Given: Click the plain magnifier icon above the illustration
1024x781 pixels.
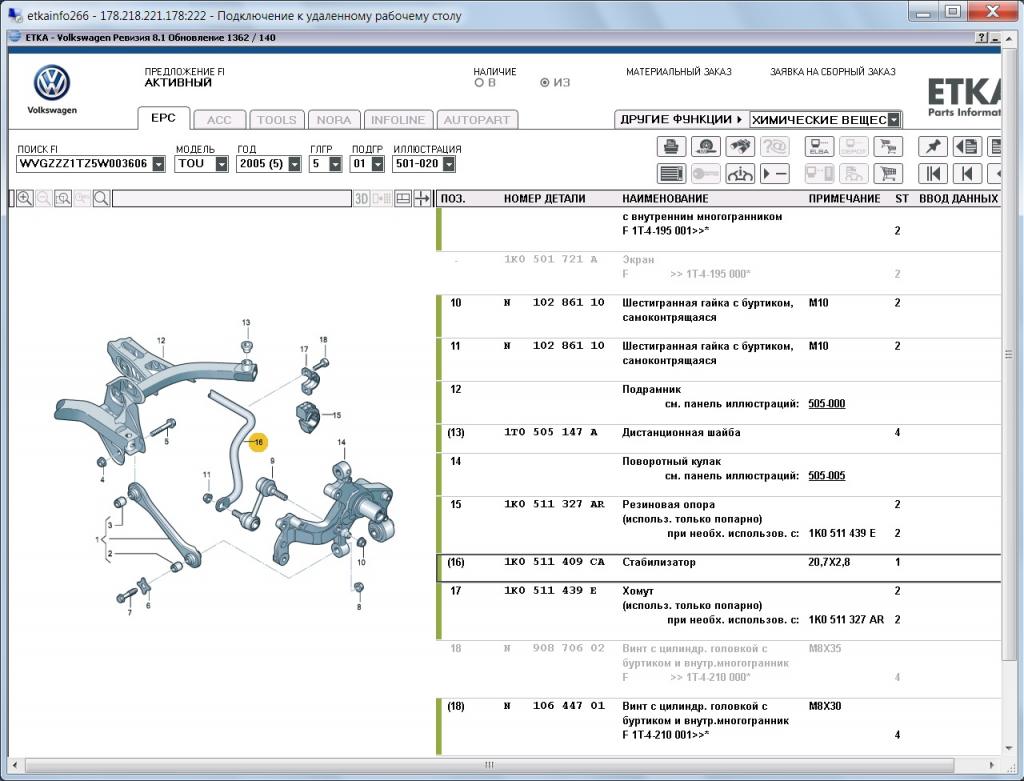Looking at the screenshot, I should pos(101,199).
